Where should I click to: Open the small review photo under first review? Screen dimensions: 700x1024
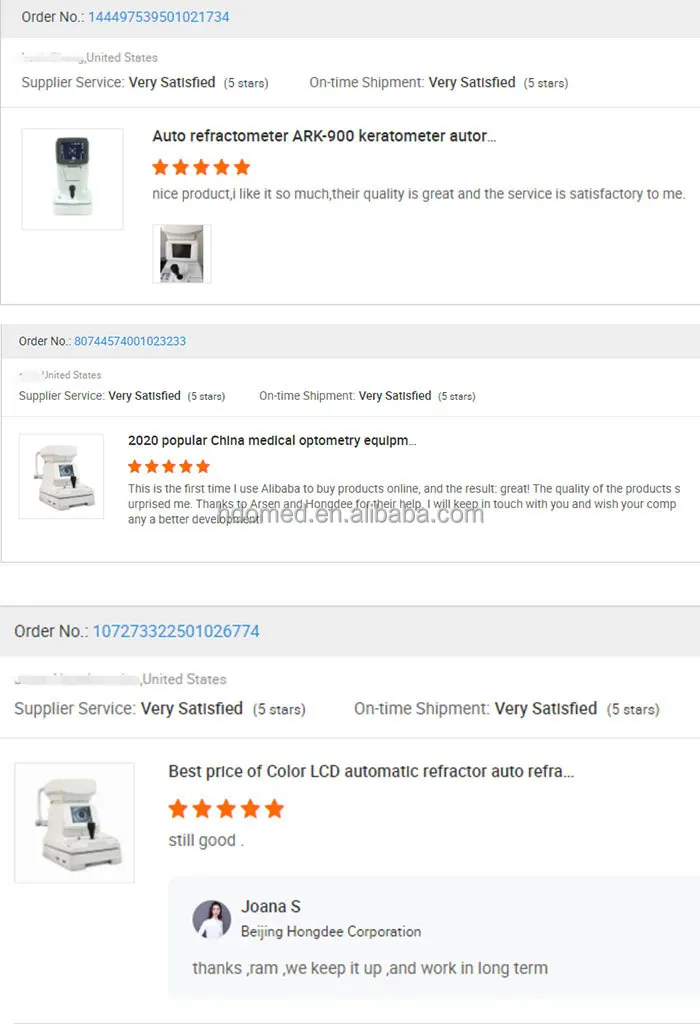pyautogui.click(x=182, y=254)
